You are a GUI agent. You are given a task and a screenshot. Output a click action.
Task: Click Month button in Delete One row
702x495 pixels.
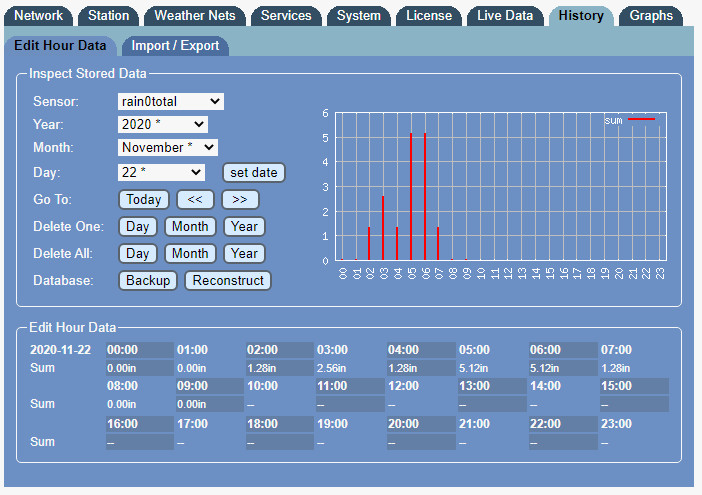[190, 226]
